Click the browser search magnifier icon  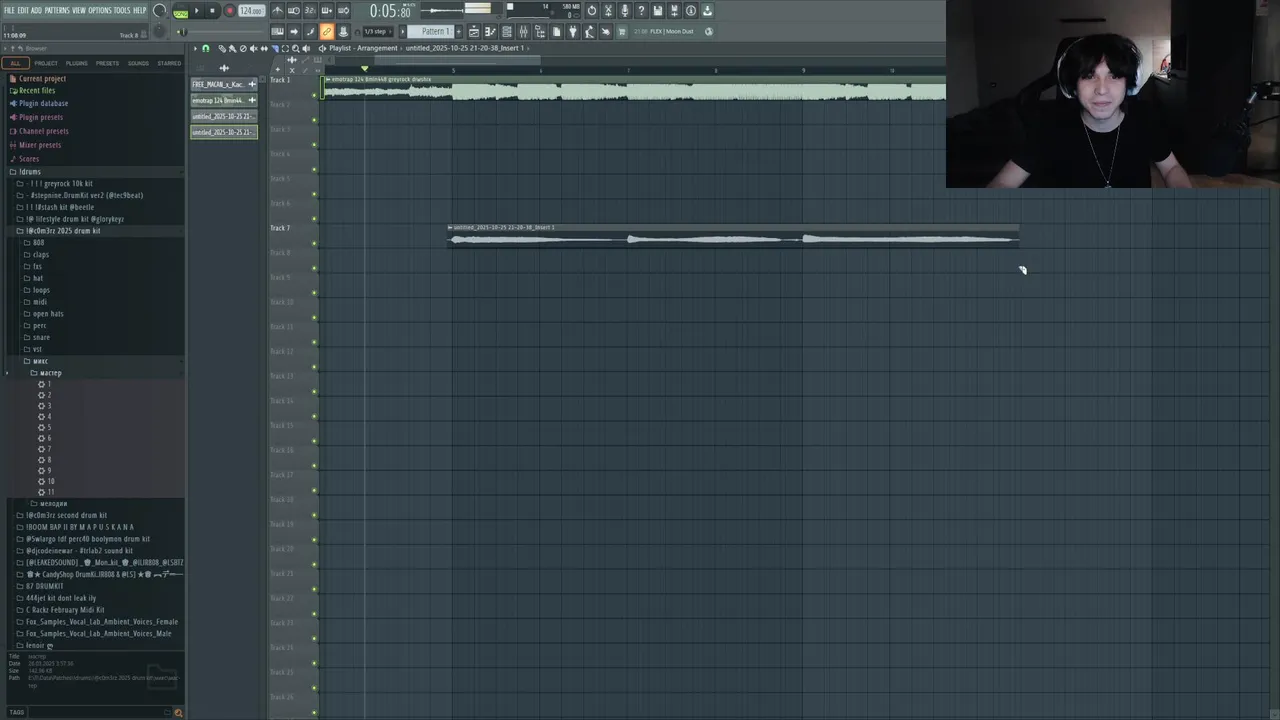pos(178,712)
